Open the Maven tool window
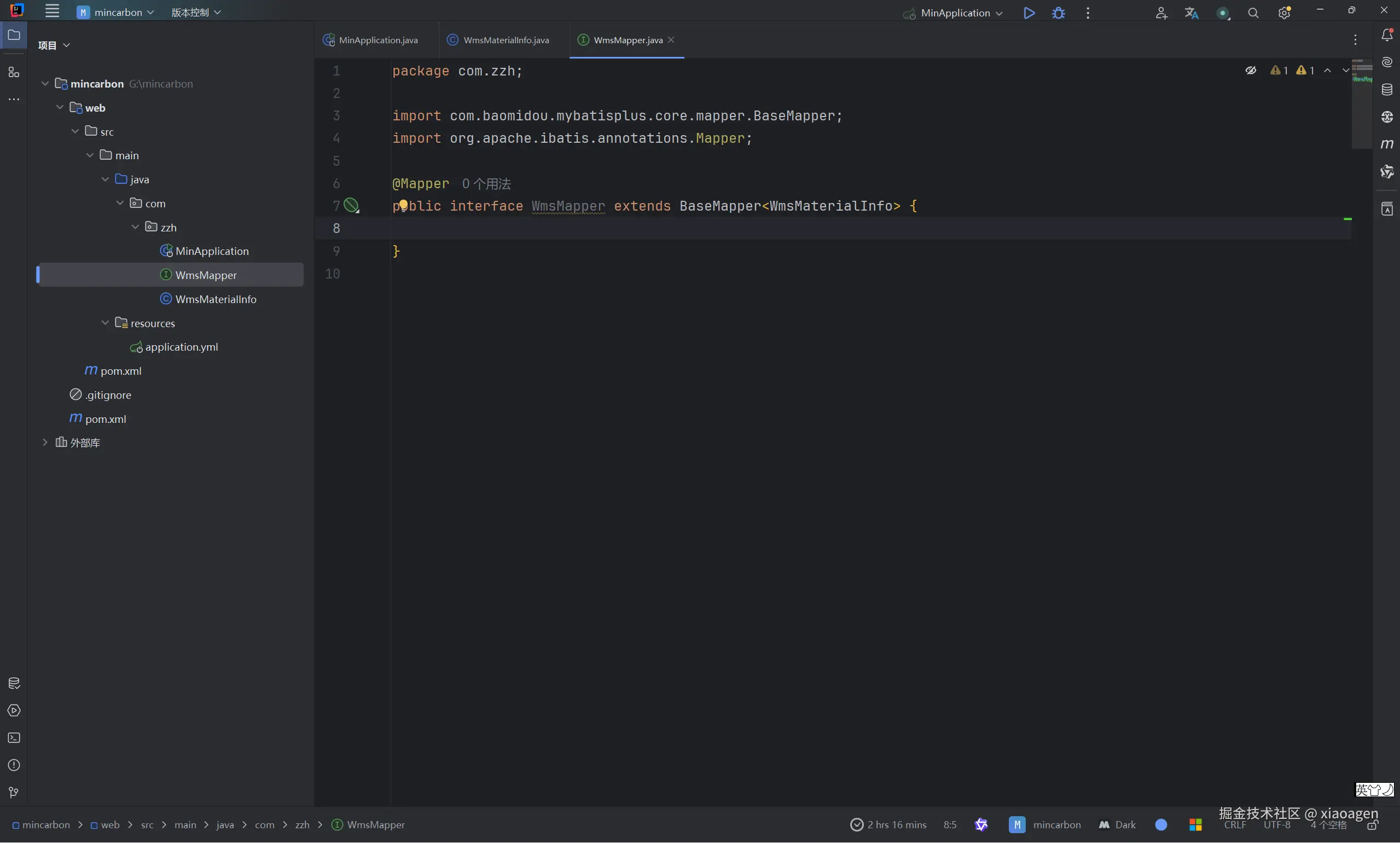Screen dimensions: 1400x843 [1387, 144]
